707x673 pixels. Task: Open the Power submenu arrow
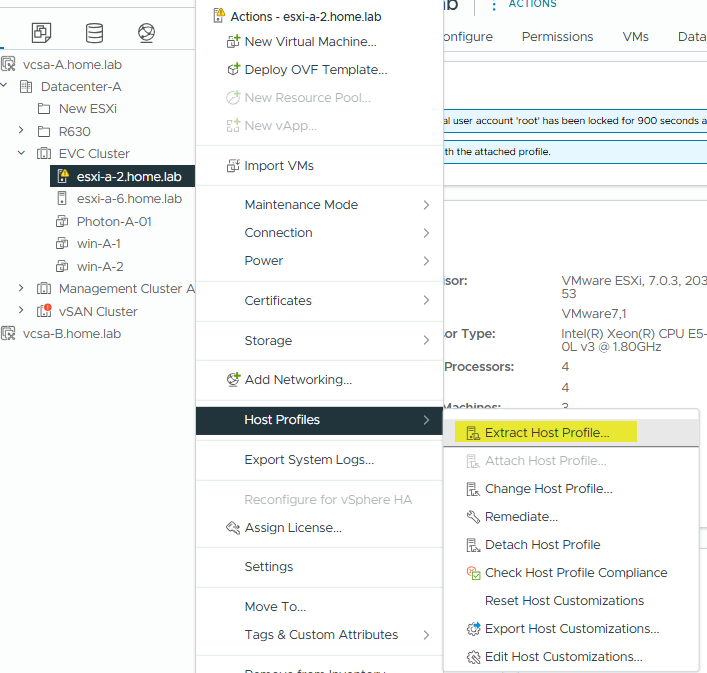(426, 261)
